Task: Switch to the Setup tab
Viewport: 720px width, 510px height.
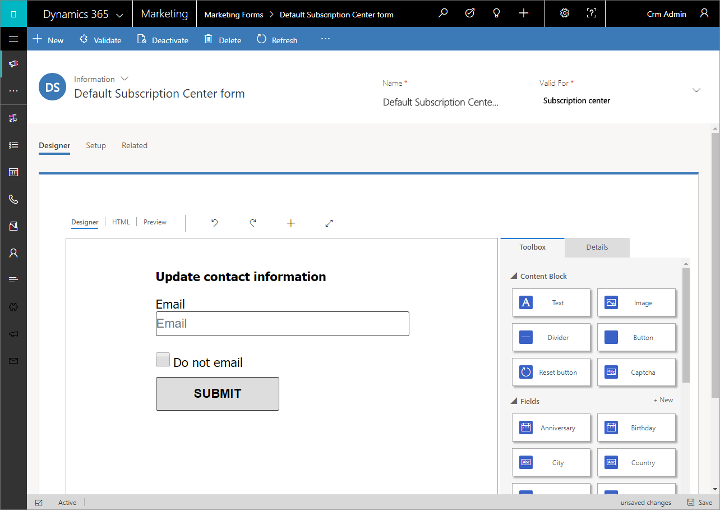Action: pyautogui.click(x=96, y=146)
